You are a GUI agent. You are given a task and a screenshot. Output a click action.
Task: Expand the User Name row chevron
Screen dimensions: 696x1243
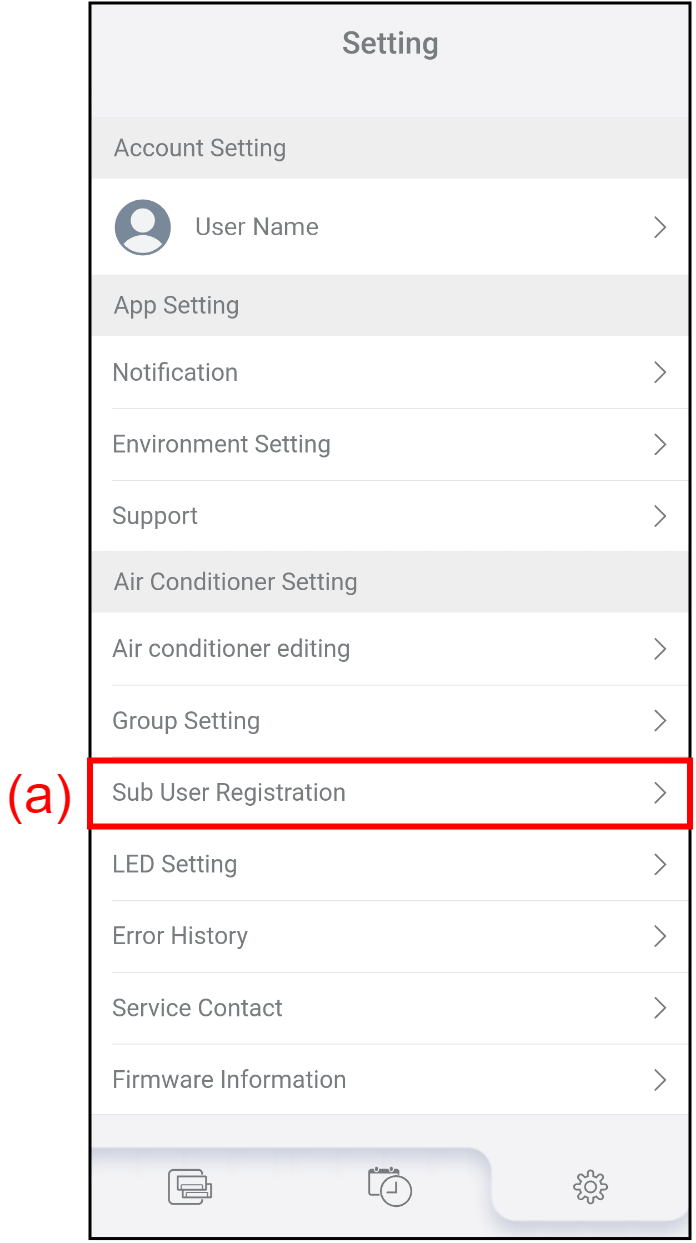(659, 227)
